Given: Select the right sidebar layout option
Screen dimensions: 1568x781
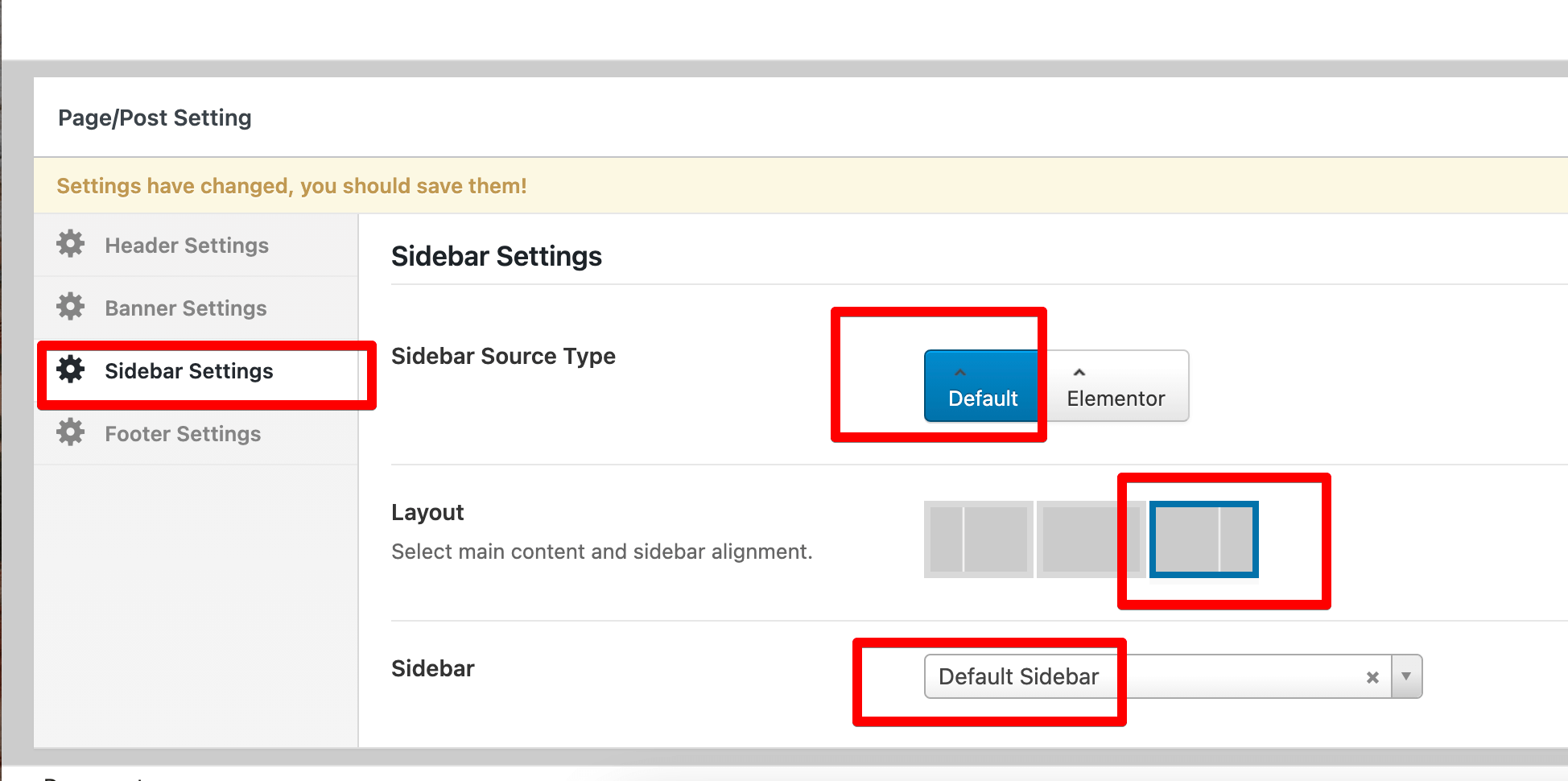Looking at the screenshot, I should (x=1203, y=539).
